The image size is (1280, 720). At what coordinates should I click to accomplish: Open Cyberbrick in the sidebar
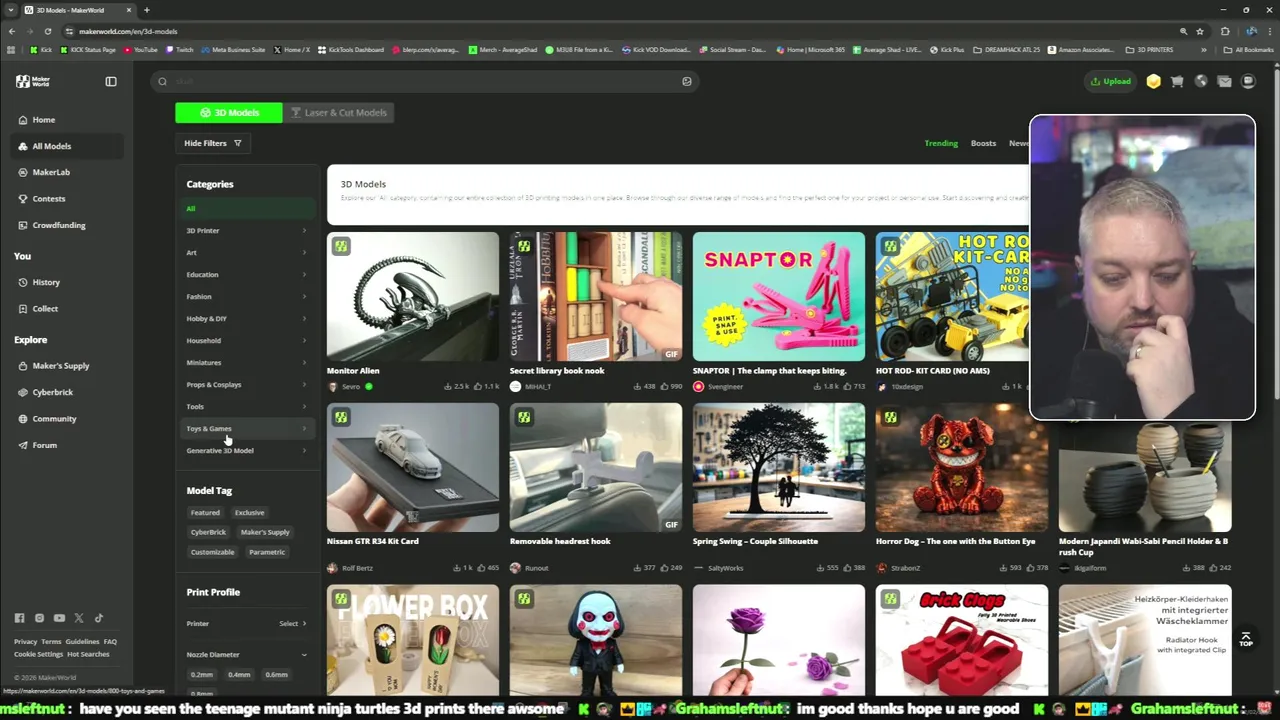66,393
